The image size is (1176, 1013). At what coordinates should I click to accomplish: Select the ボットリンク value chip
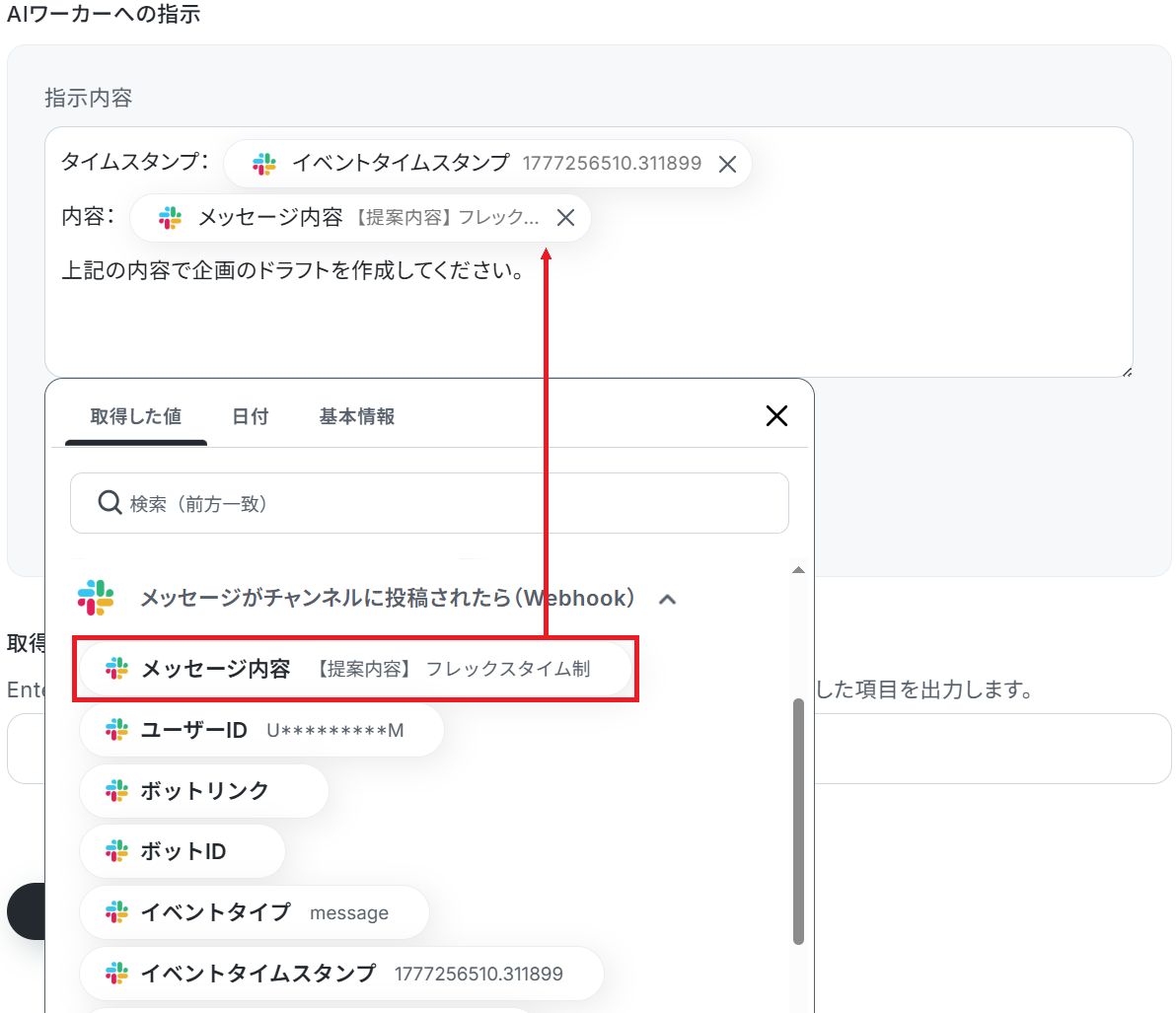pos(204,791)
